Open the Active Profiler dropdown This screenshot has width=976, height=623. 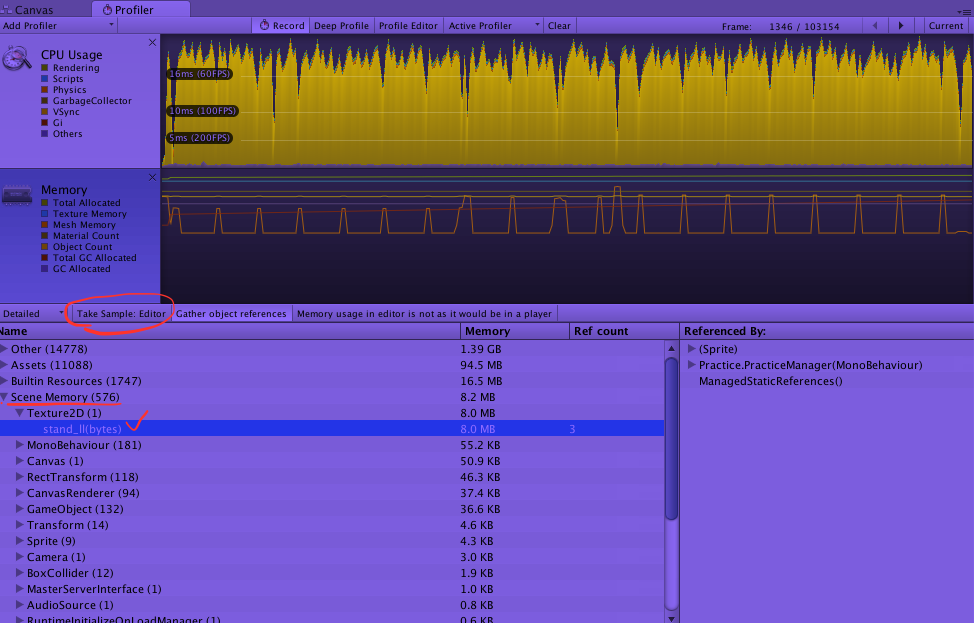click(x=492, y=26)
